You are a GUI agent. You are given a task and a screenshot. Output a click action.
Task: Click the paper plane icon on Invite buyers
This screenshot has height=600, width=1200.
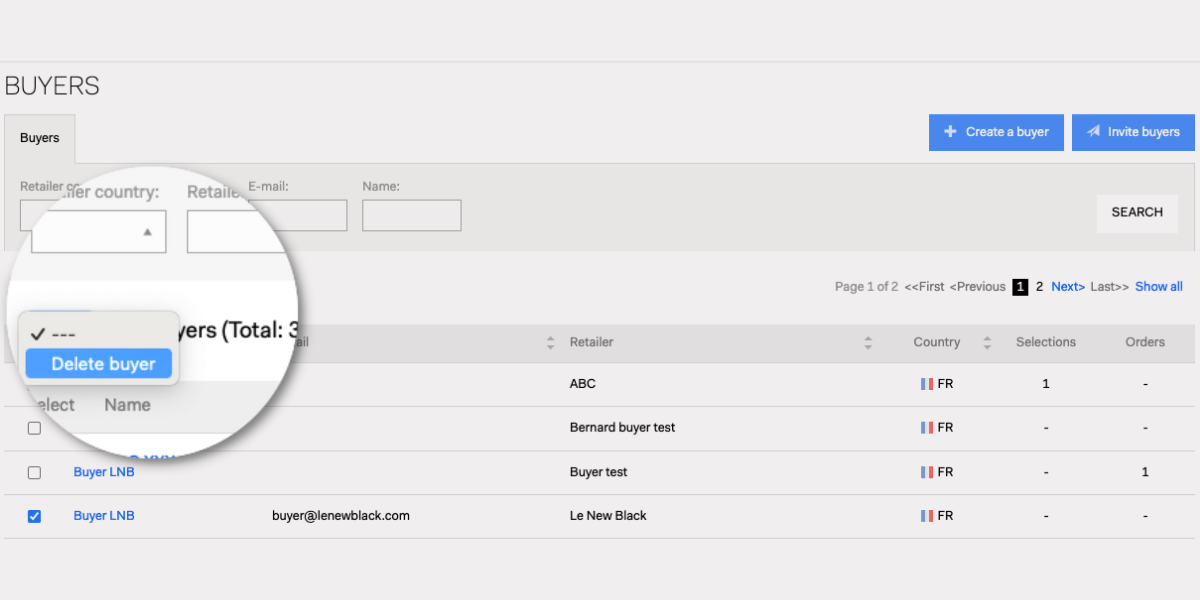pos(1094,132)
